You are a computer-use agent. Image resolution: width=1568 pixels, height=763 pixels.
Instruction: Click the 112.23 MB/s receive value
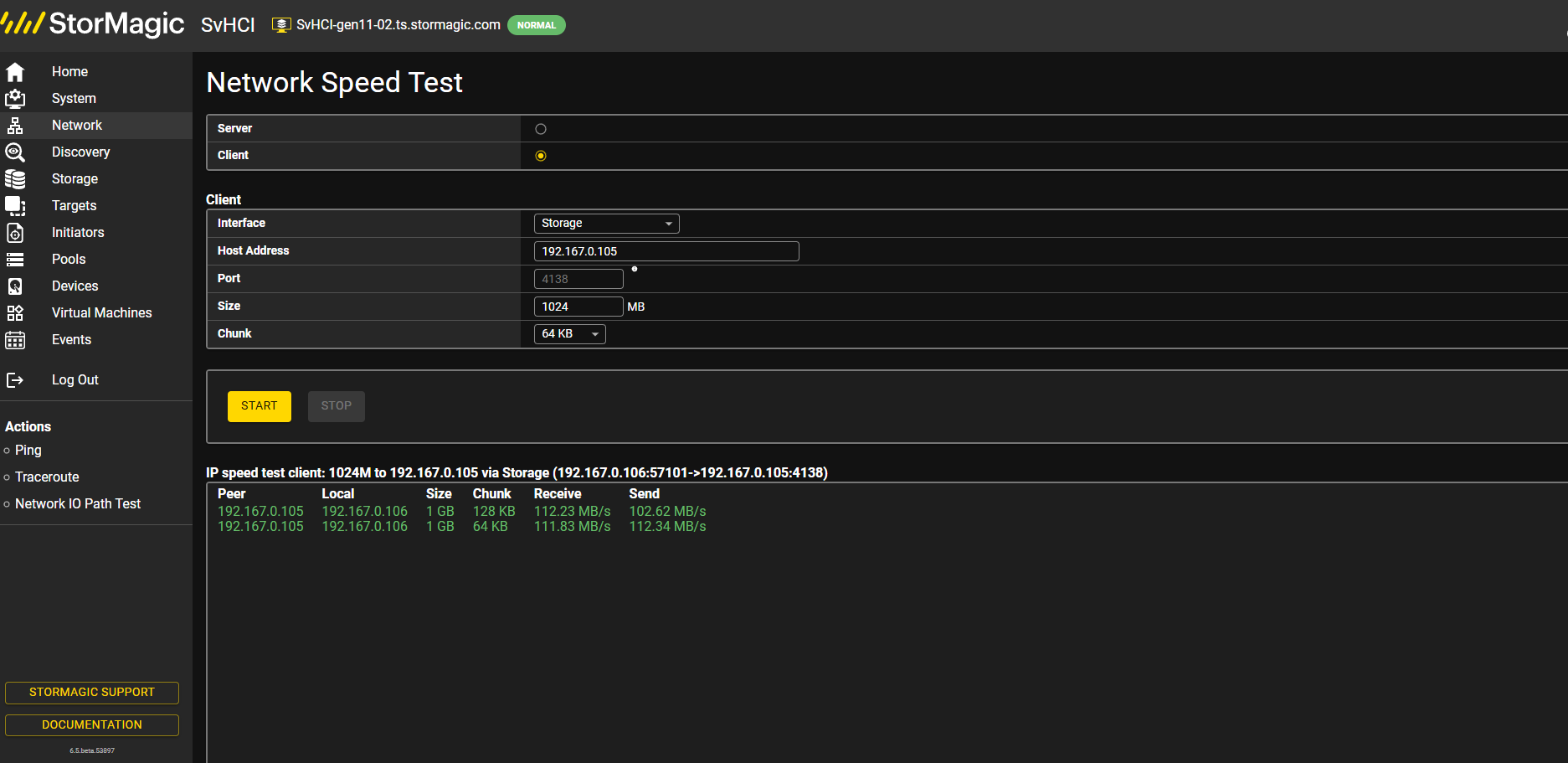(573, 512)
